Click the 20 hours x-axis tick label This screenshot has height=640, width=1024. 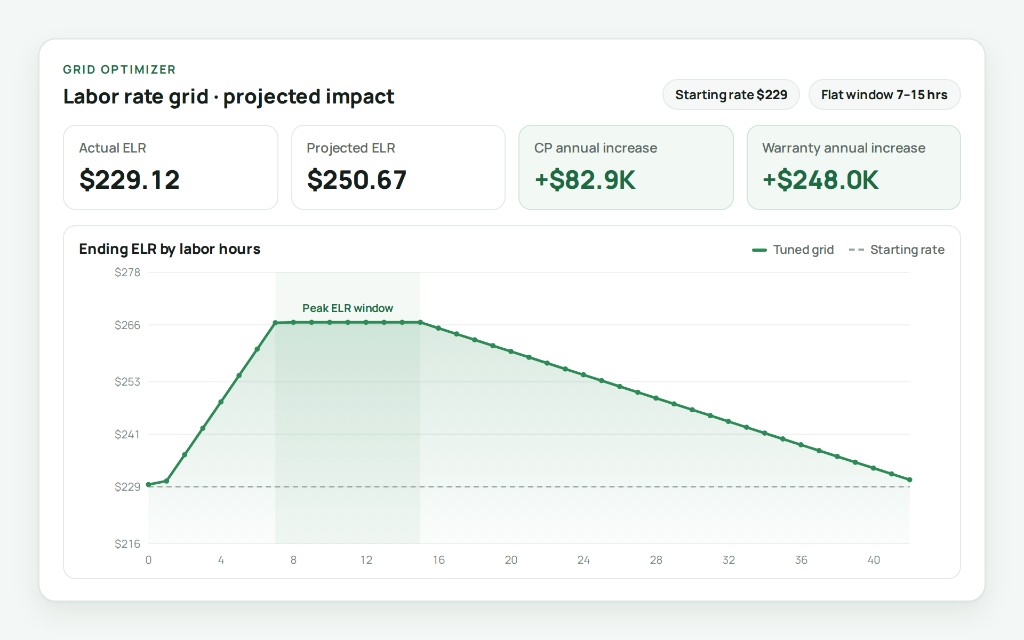coord(511,560)
